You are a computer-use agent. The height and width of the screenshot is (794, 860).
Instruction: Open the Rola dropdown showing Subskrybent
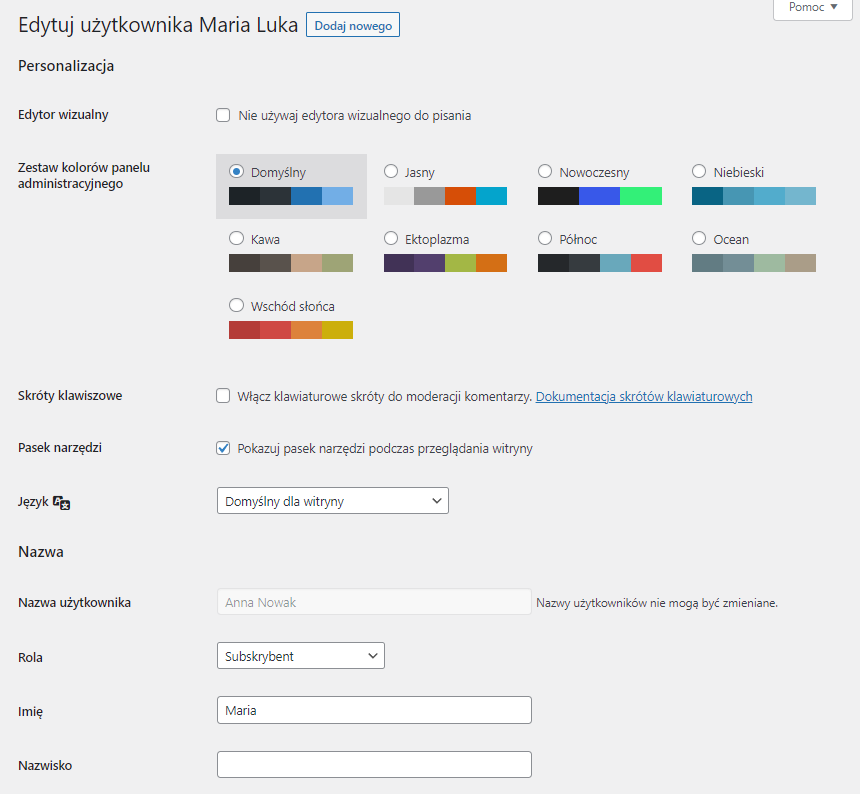click(301, 656)
